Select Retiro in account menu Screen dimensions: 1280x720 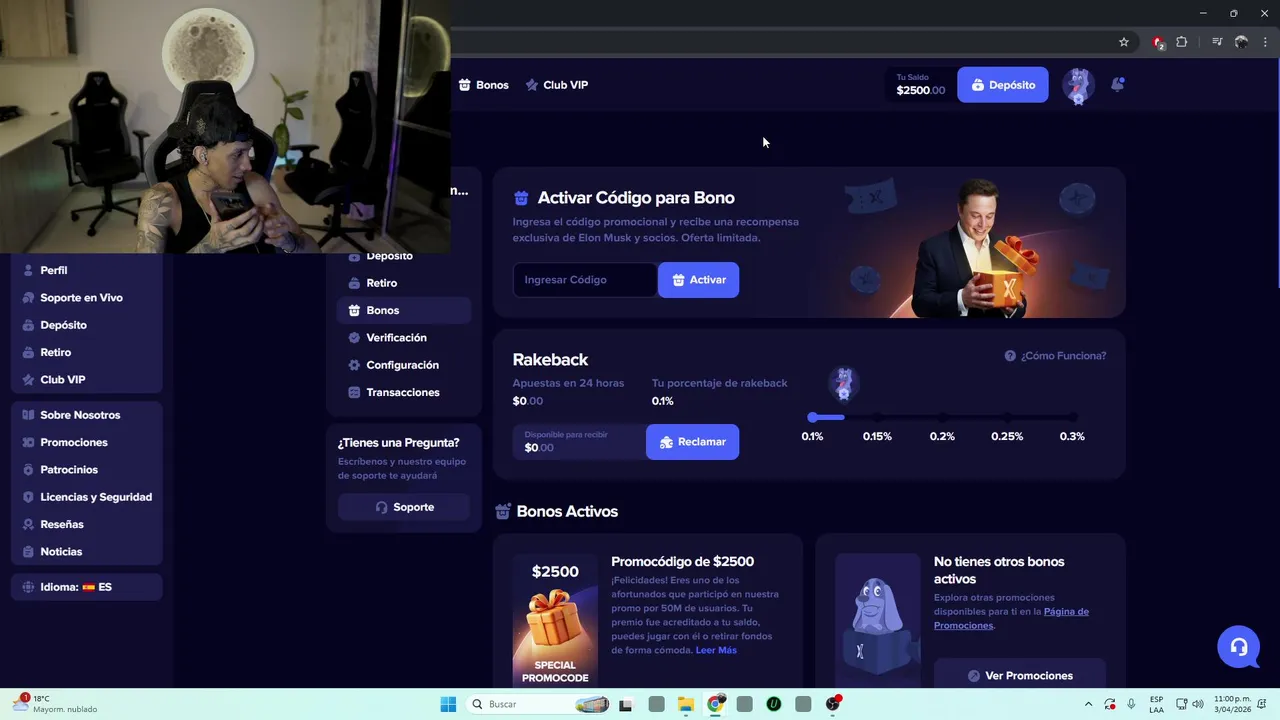click(404, 283)
